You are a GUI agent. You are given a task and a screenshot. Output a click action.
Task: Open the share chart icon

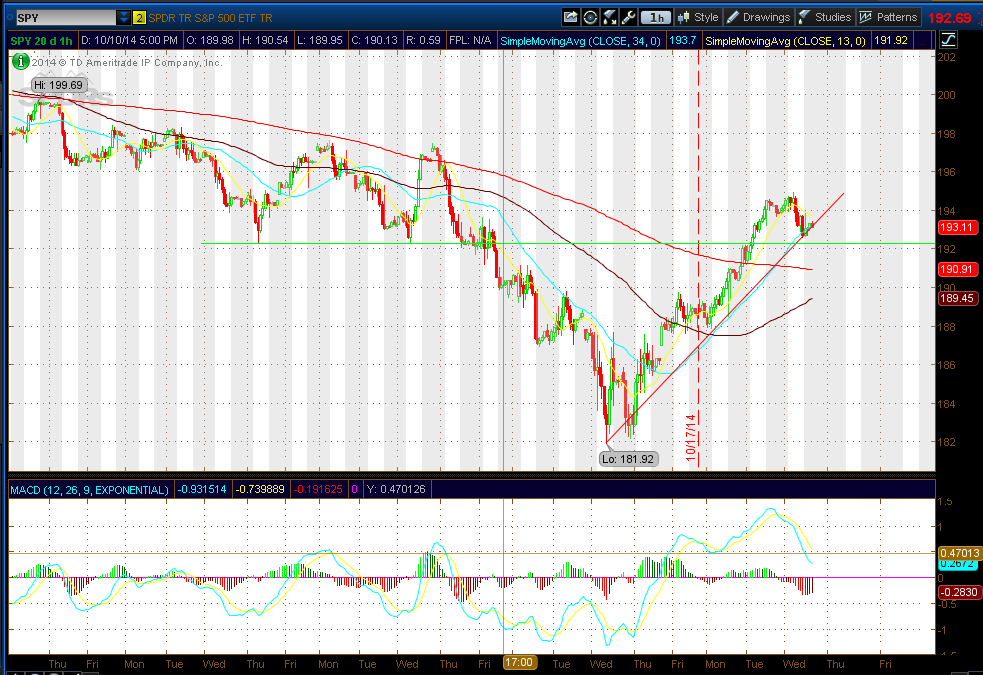point(570,18)
